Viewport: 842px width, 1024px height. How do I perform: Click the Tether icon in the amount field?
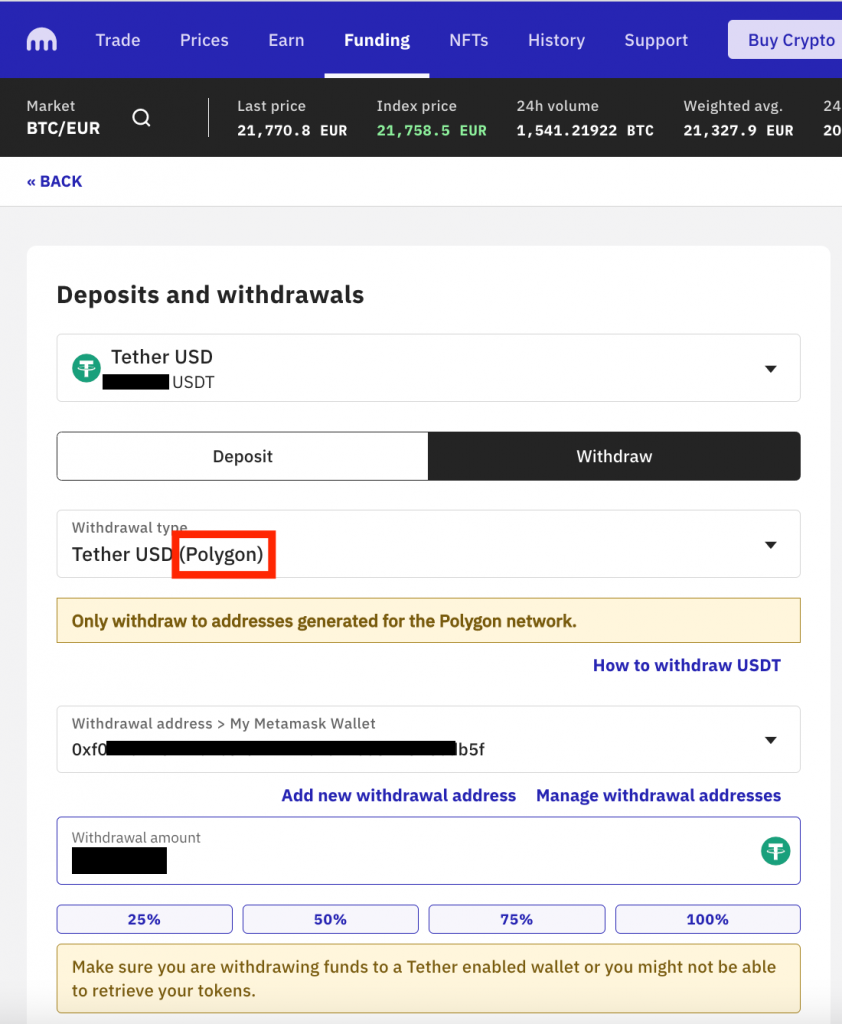point(775,851)
